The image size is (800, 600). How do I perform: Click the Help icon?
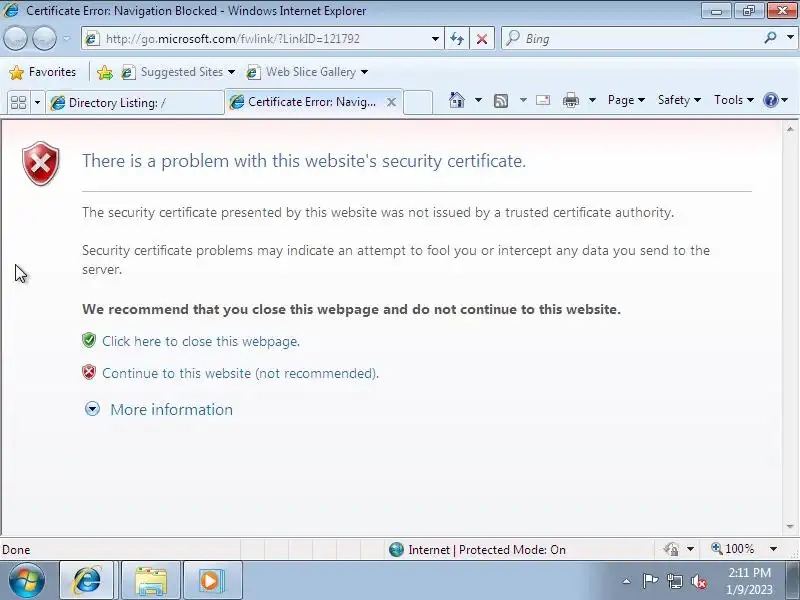click(x=770, y=100)
